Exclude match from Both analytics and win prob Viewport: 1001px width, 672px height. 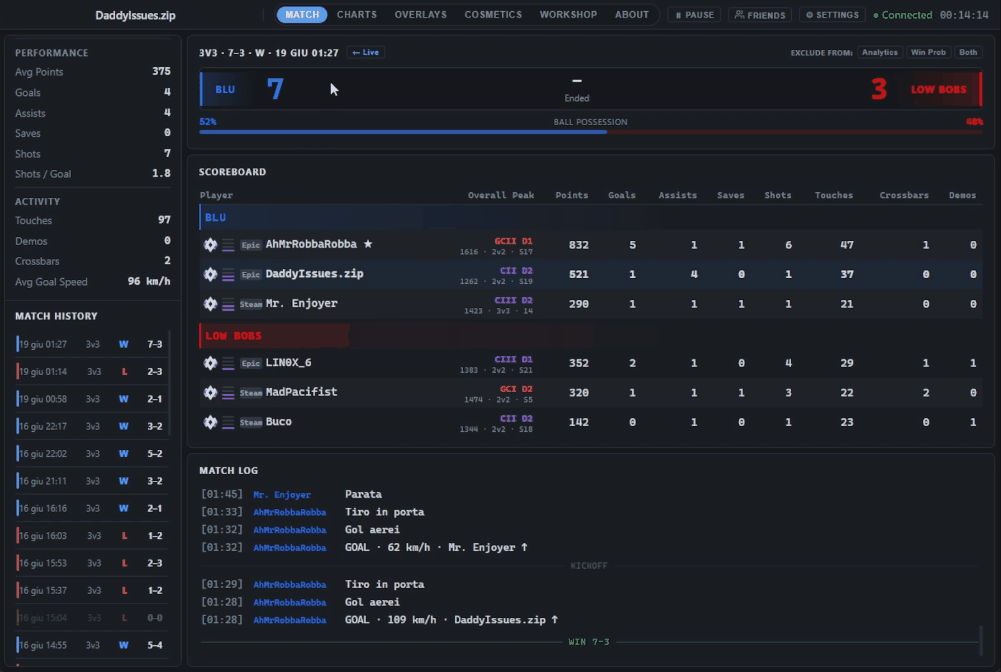(x=968, y=52)
